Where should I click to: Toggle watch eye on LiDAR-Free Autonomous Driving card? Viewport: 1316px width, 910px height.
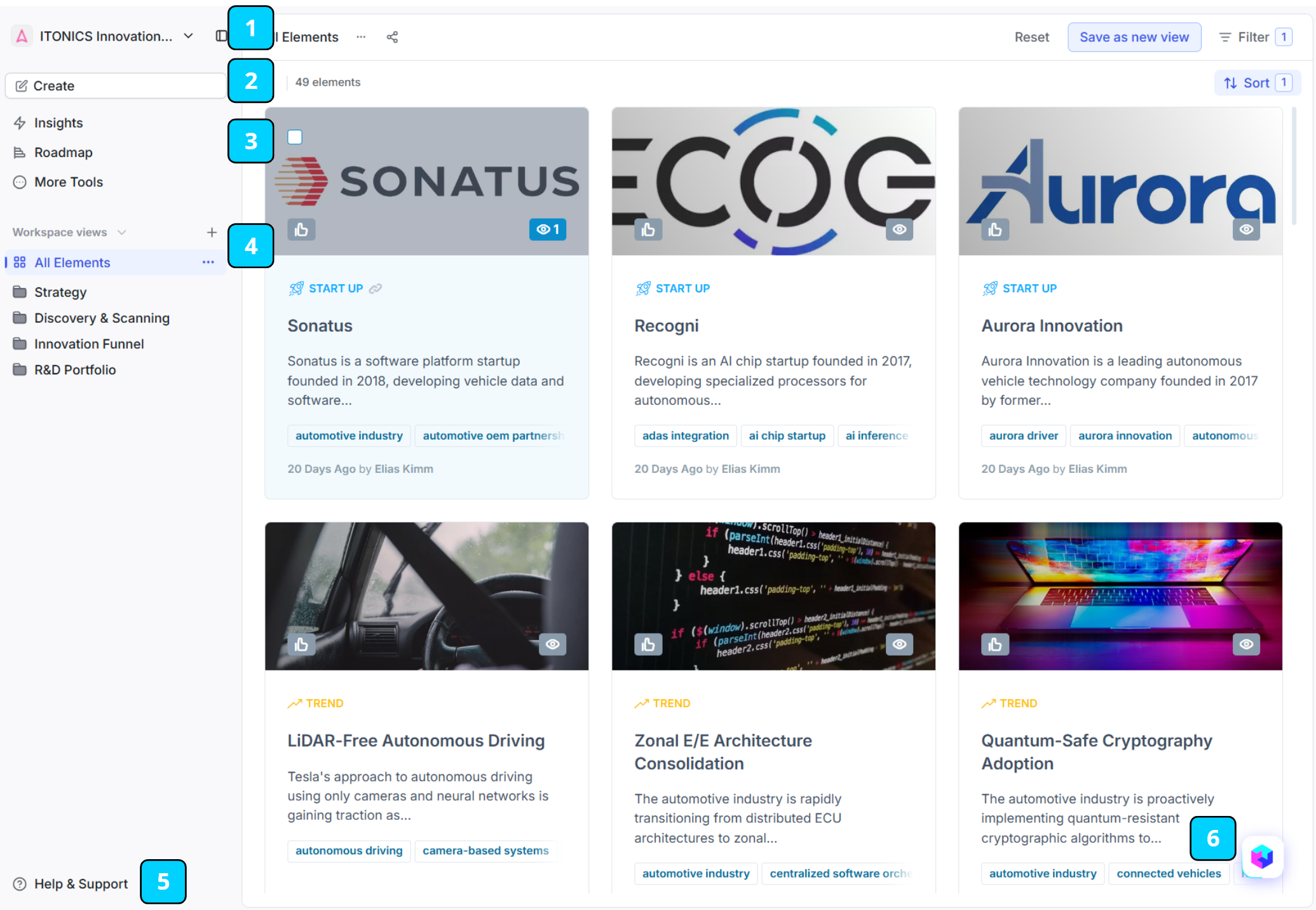pyautogui.click(x=552, y=644)
